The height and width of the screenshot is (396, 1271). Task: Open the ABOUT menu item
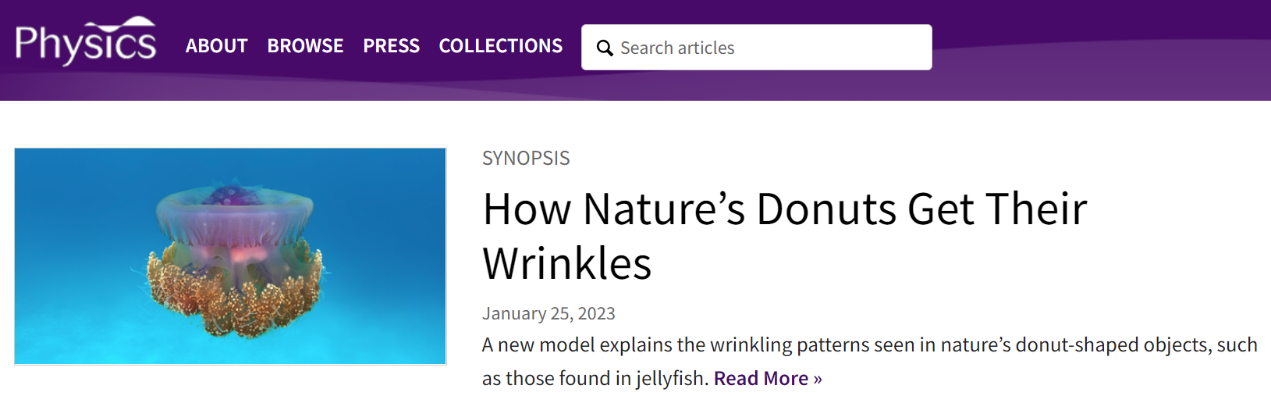tap(216, 46)
